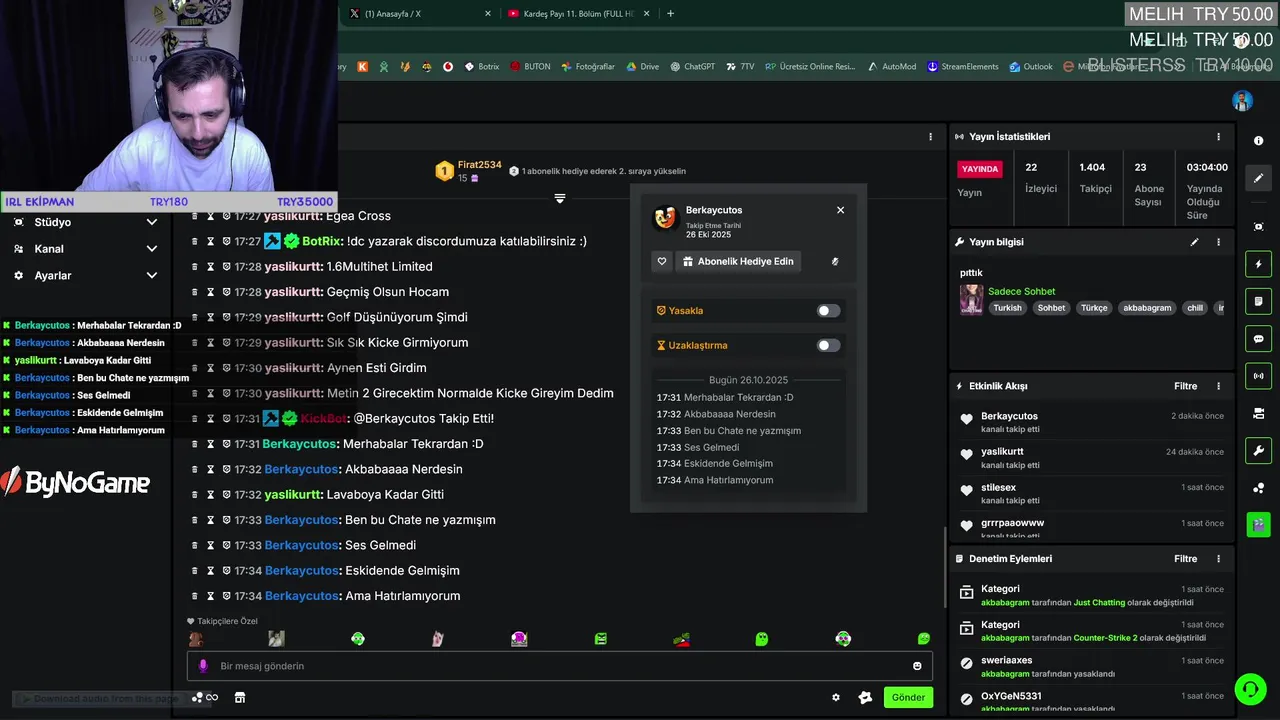Toggle the Yasakla (ban) switch
The image size is (1280, 720).
[828, 311]
